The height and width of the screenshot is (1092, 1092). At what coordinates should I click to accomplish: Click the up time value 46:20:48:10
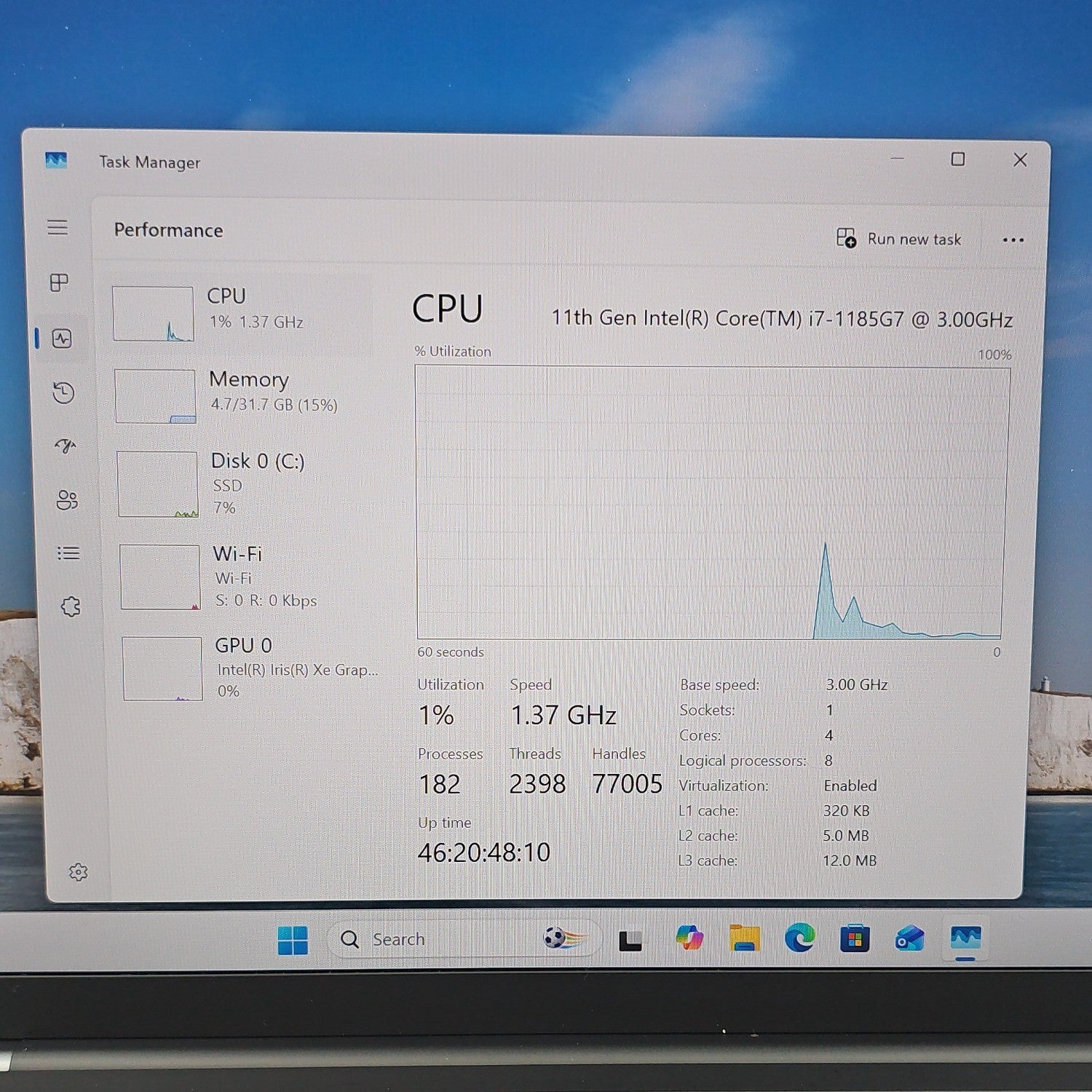click(484, 852)
